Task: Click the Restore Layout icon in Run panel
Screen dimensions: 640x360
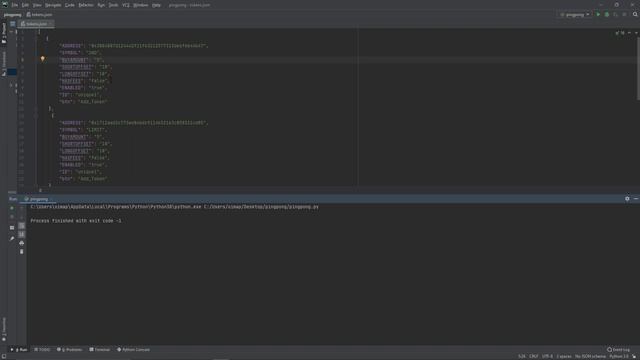Action: (x=12, y=228)
